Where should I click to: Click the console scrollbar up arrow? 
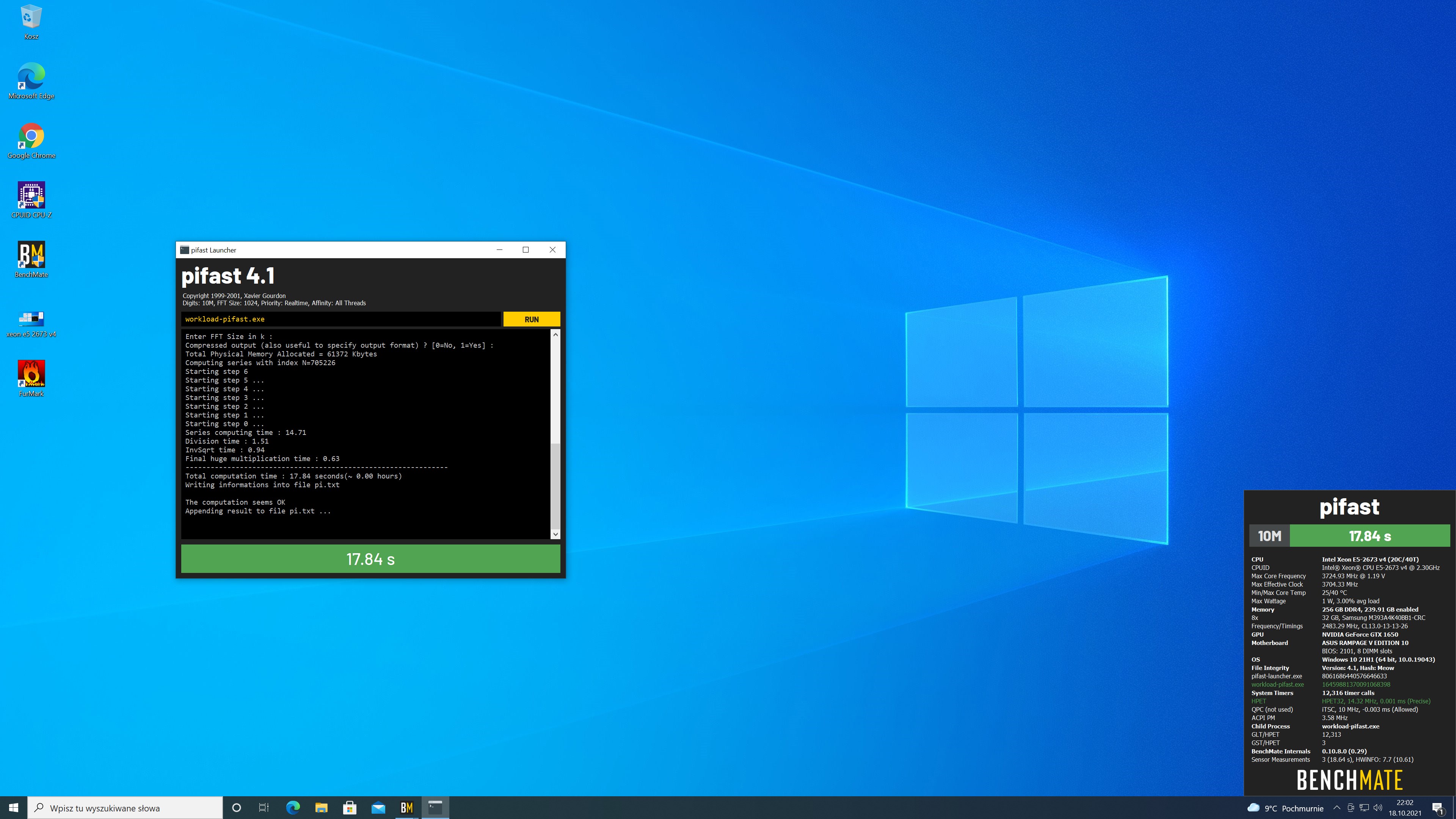(555, 335)
